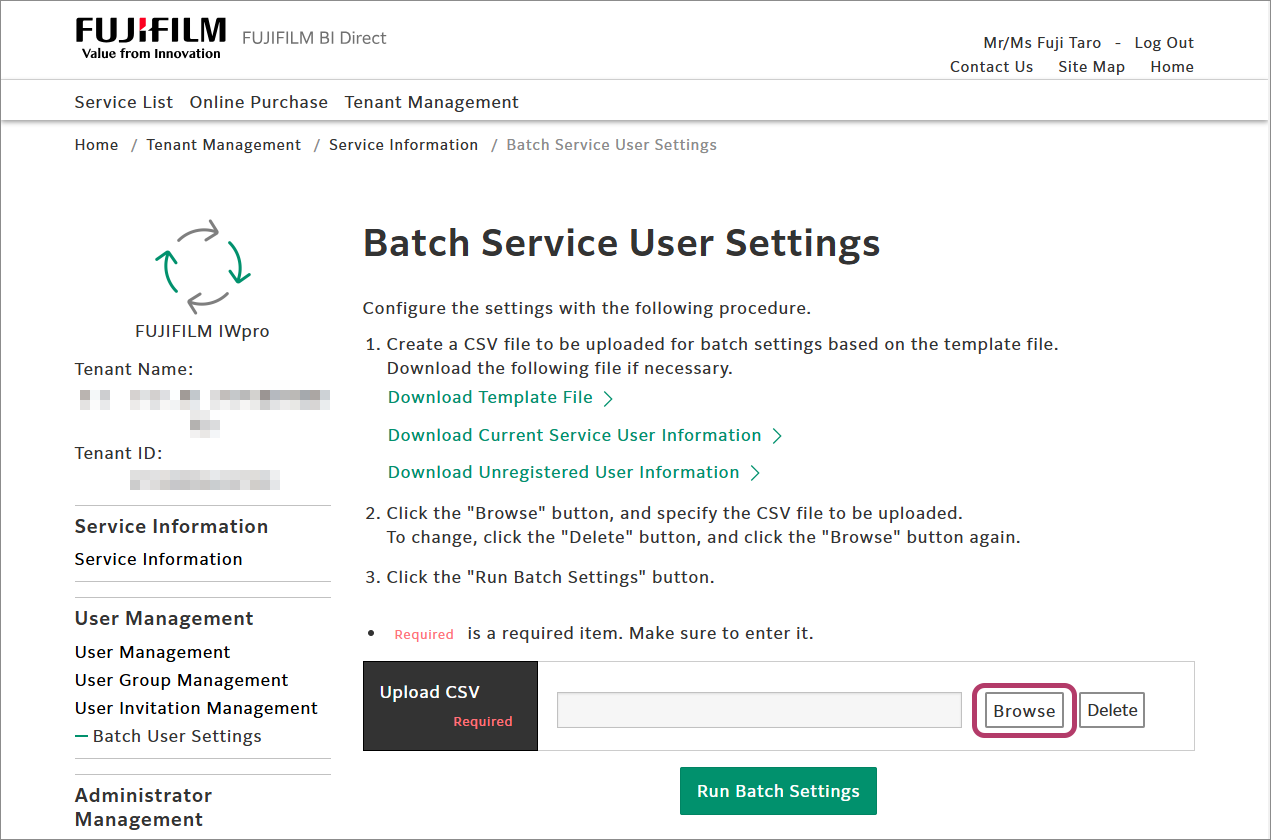Open the Online Purchase menu
This screenshot has width=1271, height=840.
click(259, 102)
